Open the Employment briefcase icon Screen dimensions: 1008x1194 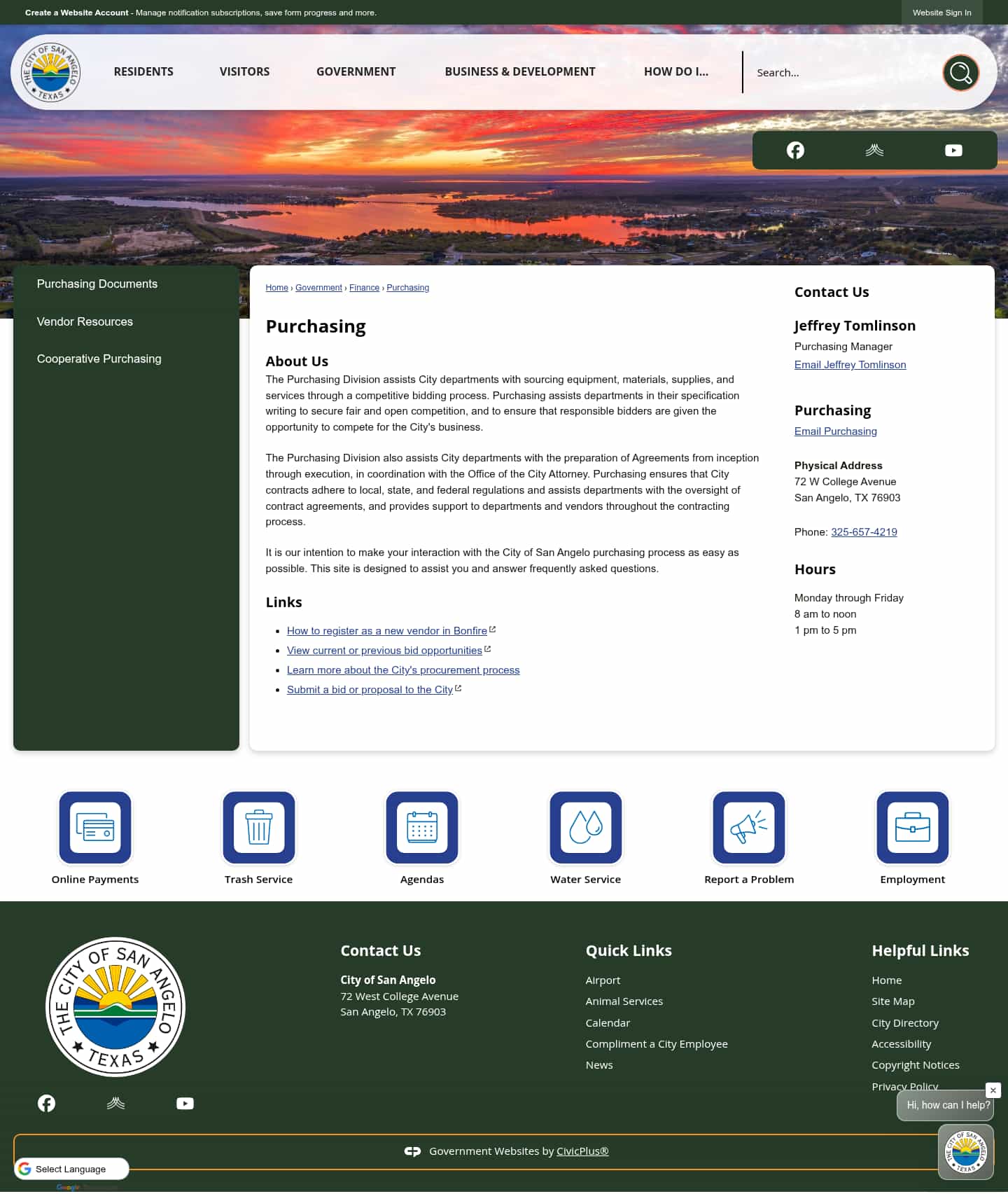pos(913,827)
